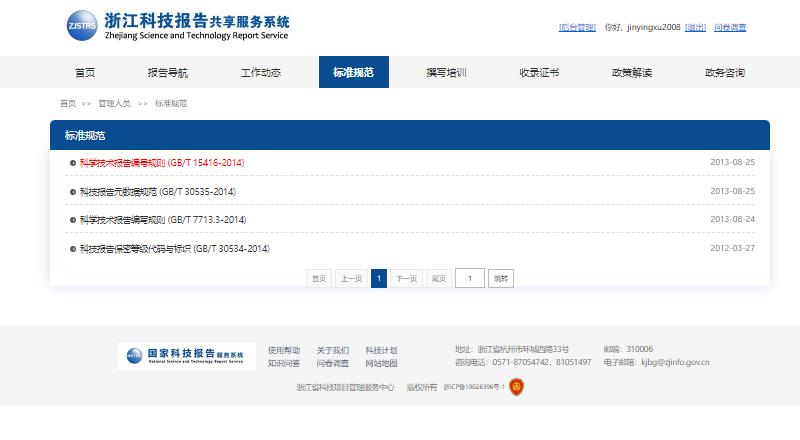Go to next page with 下一页
This screenshot has width=800, height=440.
click(x=406, y=279)
